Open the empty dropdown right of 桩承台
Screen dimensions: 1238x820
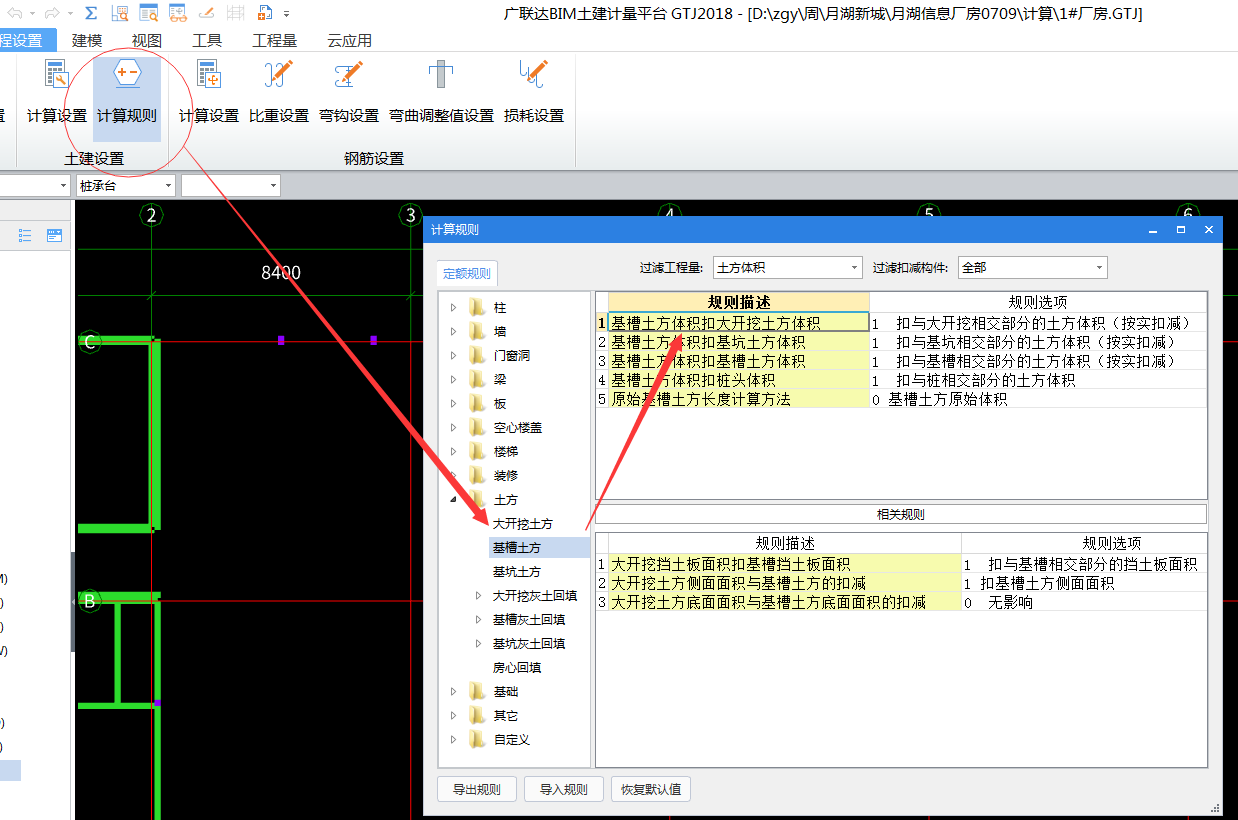point(231,185)
